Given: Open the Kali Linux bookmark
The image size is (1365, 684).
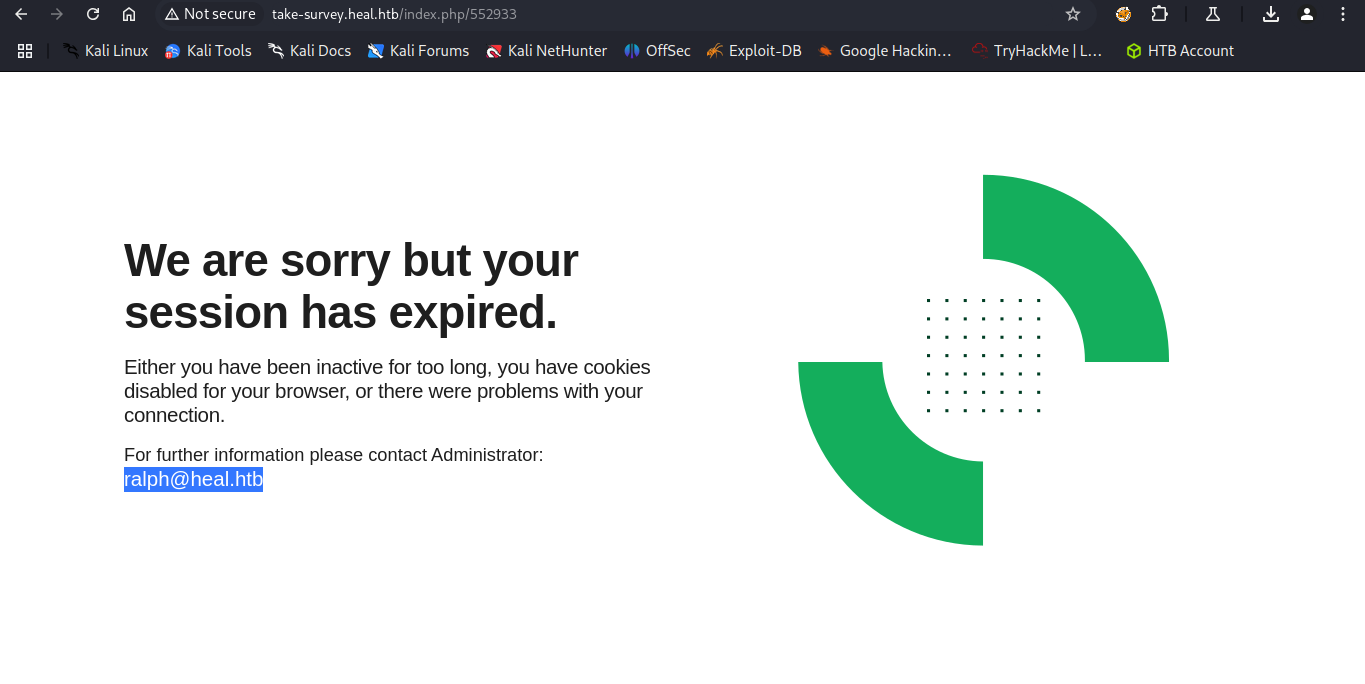Looking at the screenshot, I should pos(105,51).
